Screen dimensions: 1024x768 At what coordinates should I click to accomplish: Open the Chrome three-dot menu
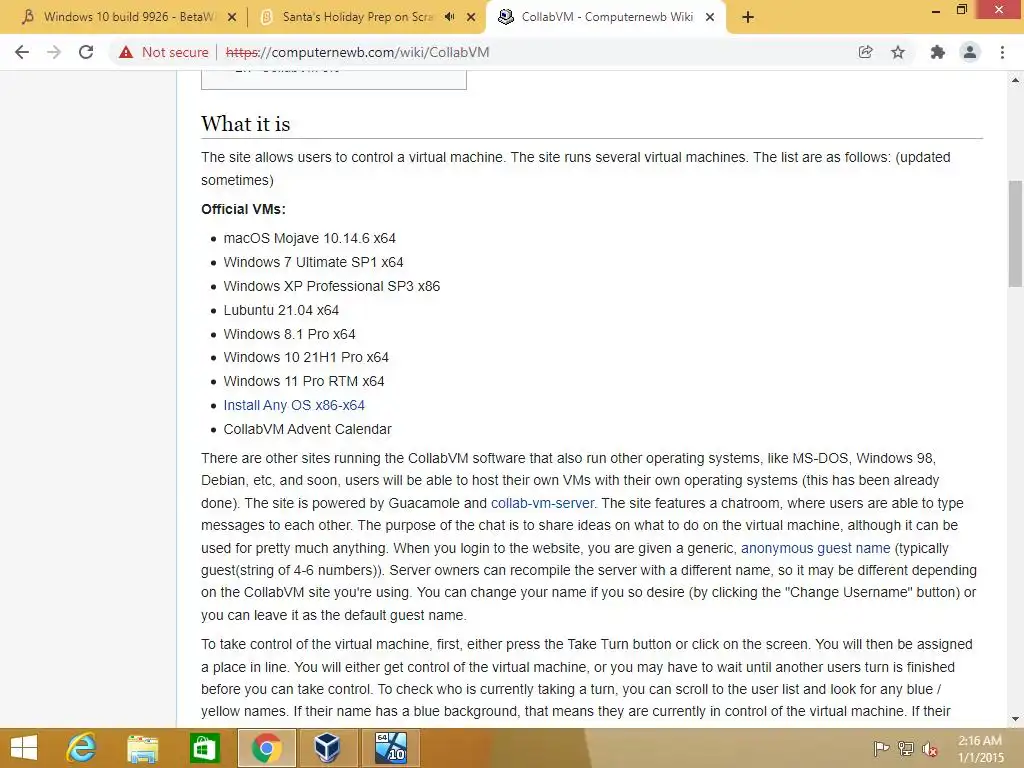[1002, 52]
